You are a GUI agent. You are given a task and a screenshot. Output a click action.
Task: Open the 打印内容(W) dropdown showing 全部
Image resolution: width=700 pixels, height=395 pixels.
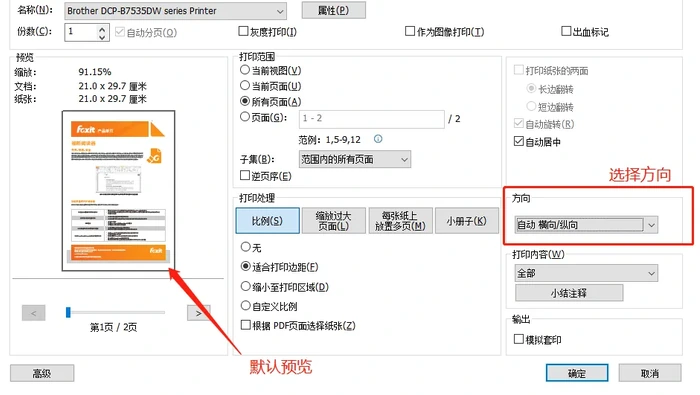[x=586, y=273]
